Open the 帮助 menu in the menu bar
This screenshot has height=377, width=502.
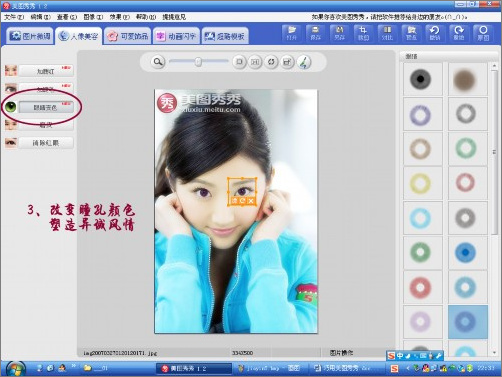click(x=146, y=17)
